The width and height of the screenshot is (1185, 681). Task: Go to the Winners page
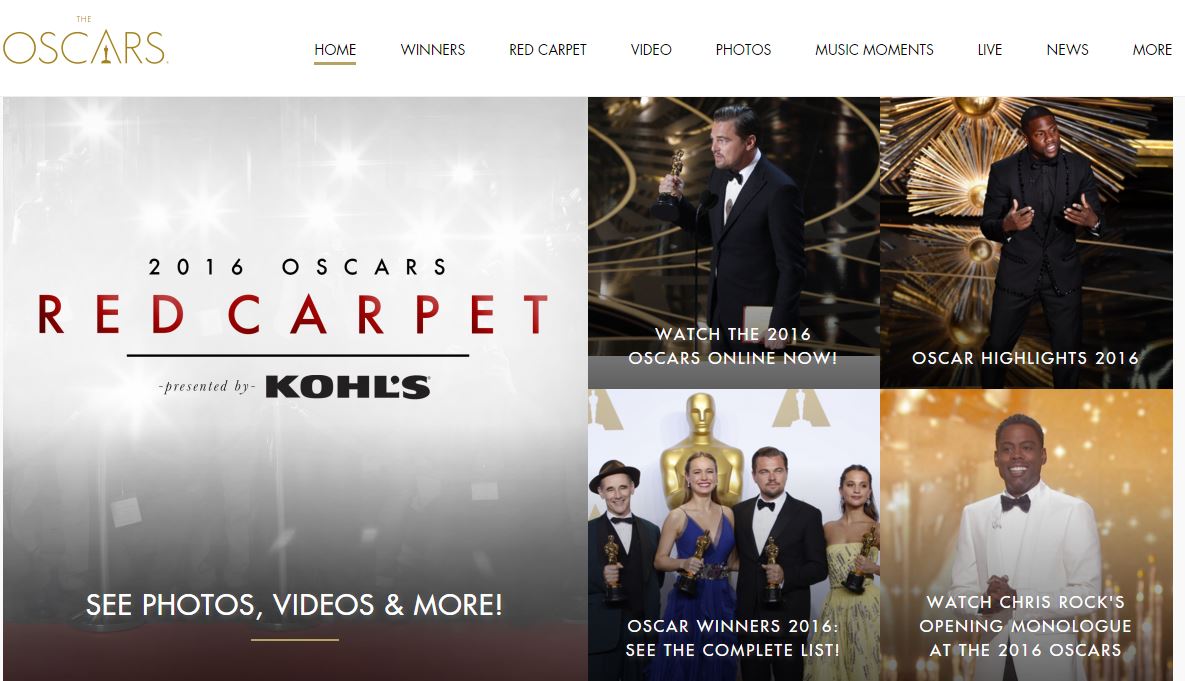pyautogui.click(x=432, y=50)
